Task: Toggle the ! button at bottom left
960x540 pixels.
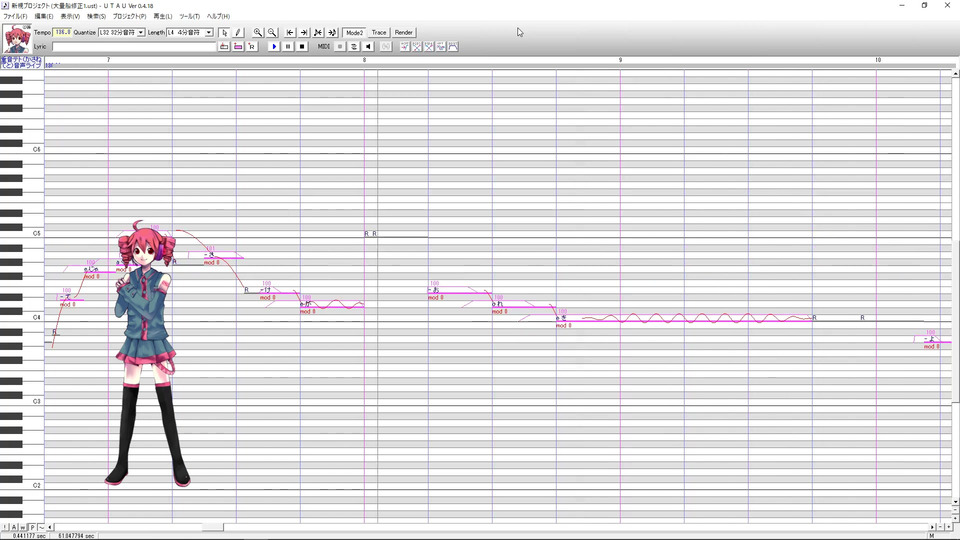Action: point(5,527)
